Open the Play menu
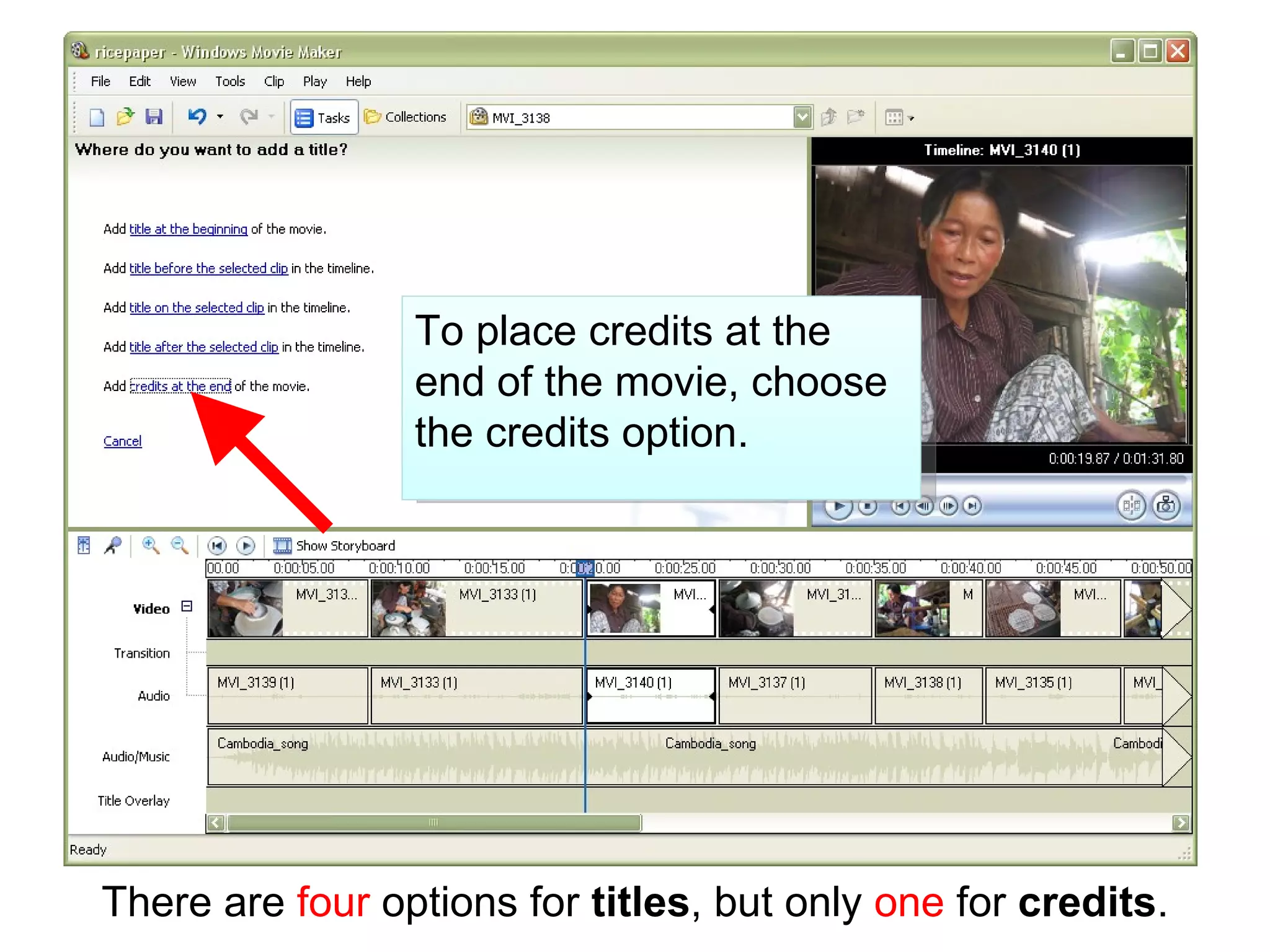The image size is (1270, 952). click(x=314, y=81)
